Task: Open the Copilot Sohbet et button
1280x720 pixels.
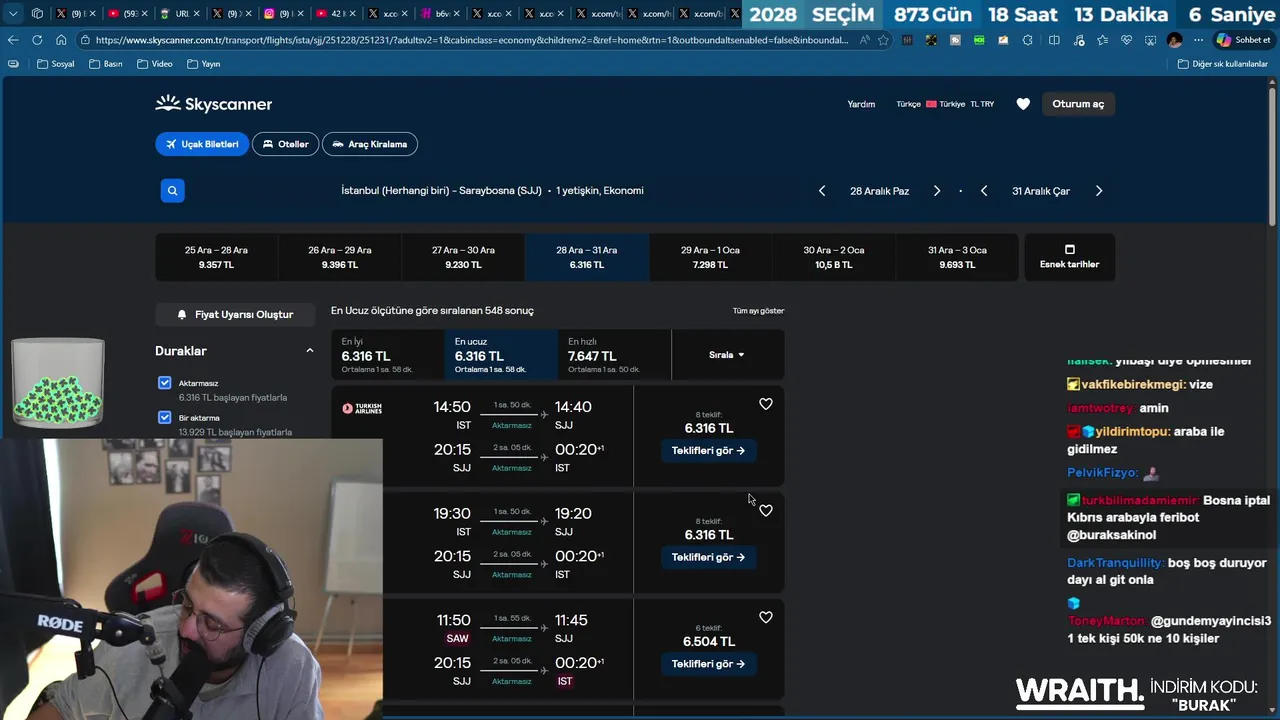Action: (x=1243, y=40)
